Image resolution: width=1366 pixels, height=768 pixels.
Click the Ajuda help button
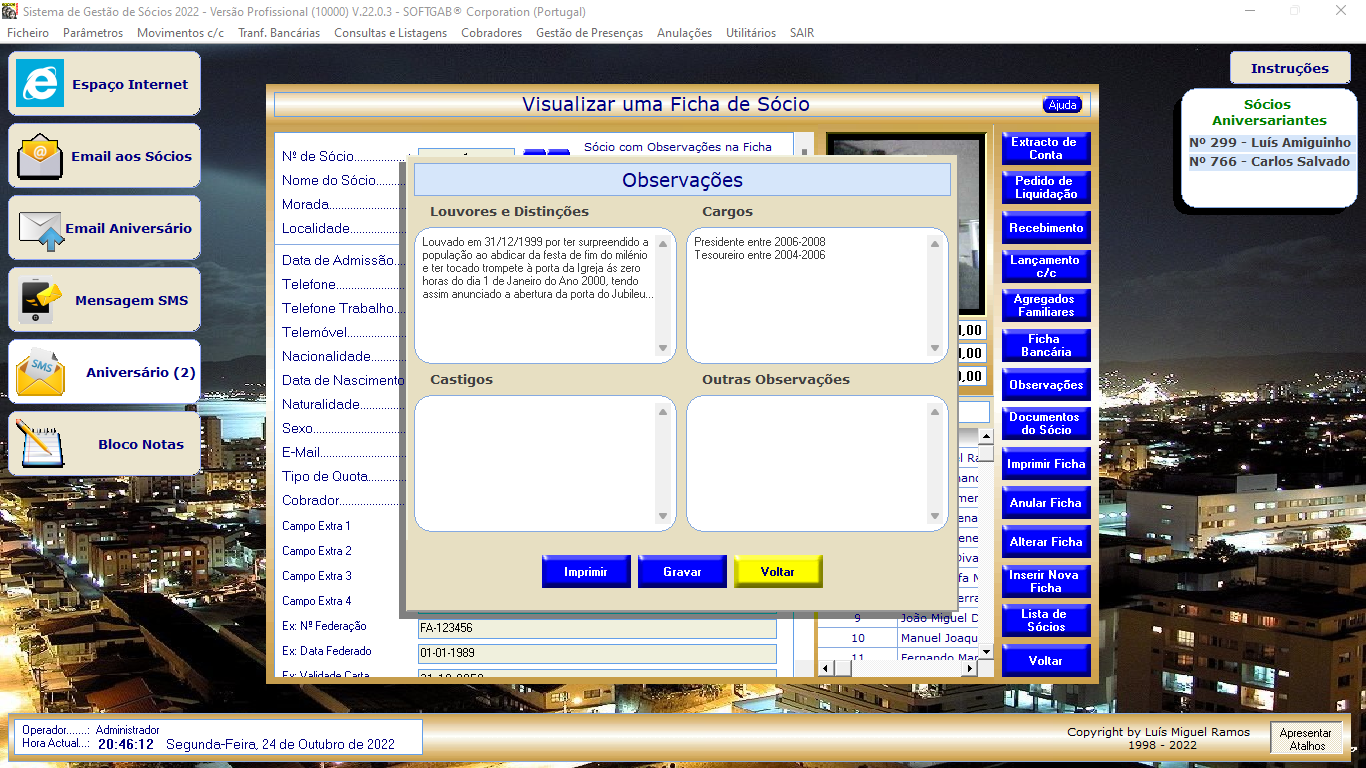[x=1062, y=105]
